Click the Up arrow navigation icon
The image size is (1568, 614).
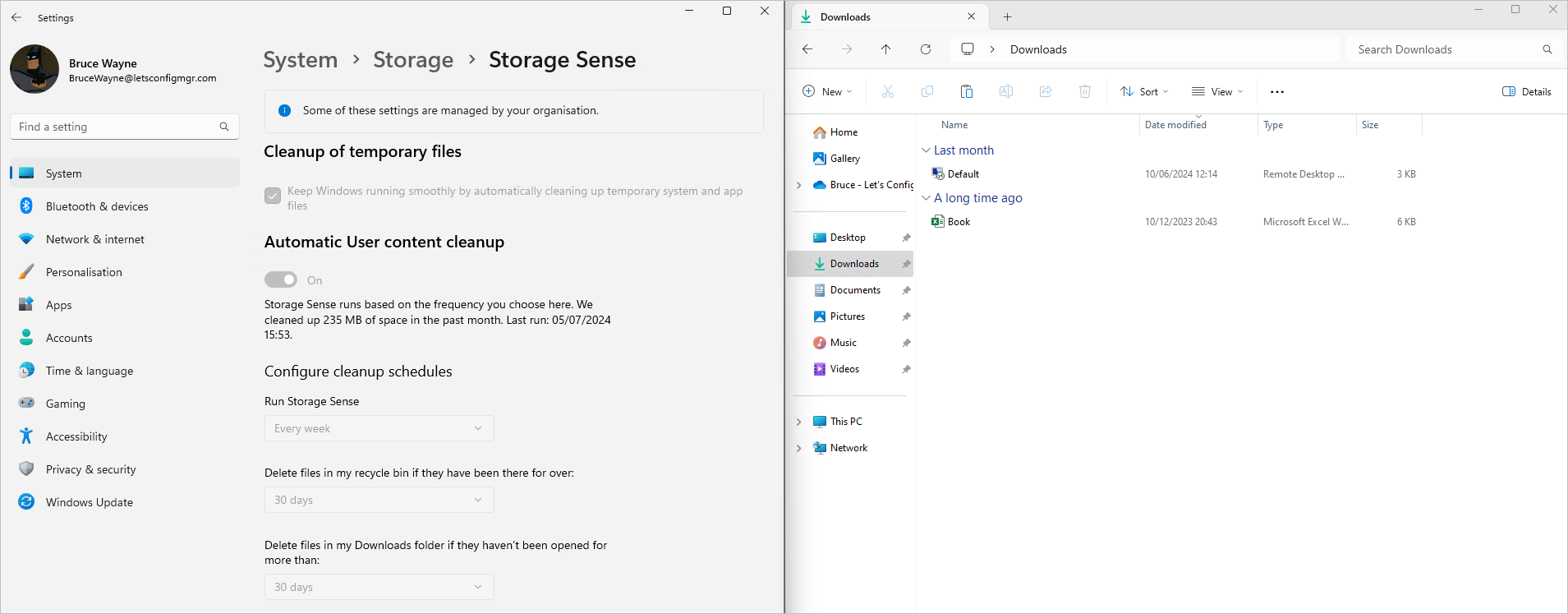pyautogui.click(x=886, y=49)
